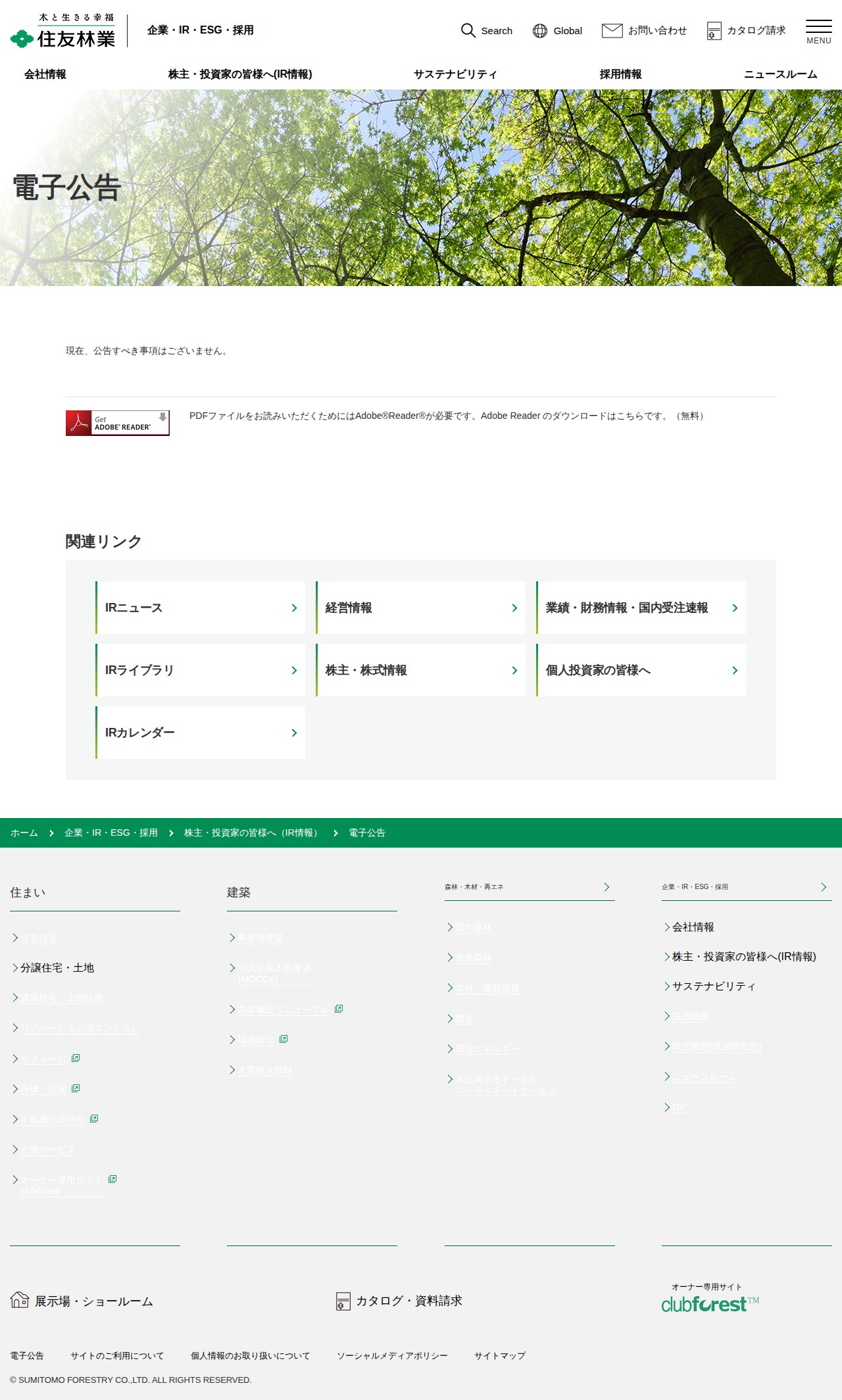Open ソーシャルメディアポリシー footer link
The width and height of the screenshot is (842, 1400).
pyautogui.click(x=392, y=1355)
